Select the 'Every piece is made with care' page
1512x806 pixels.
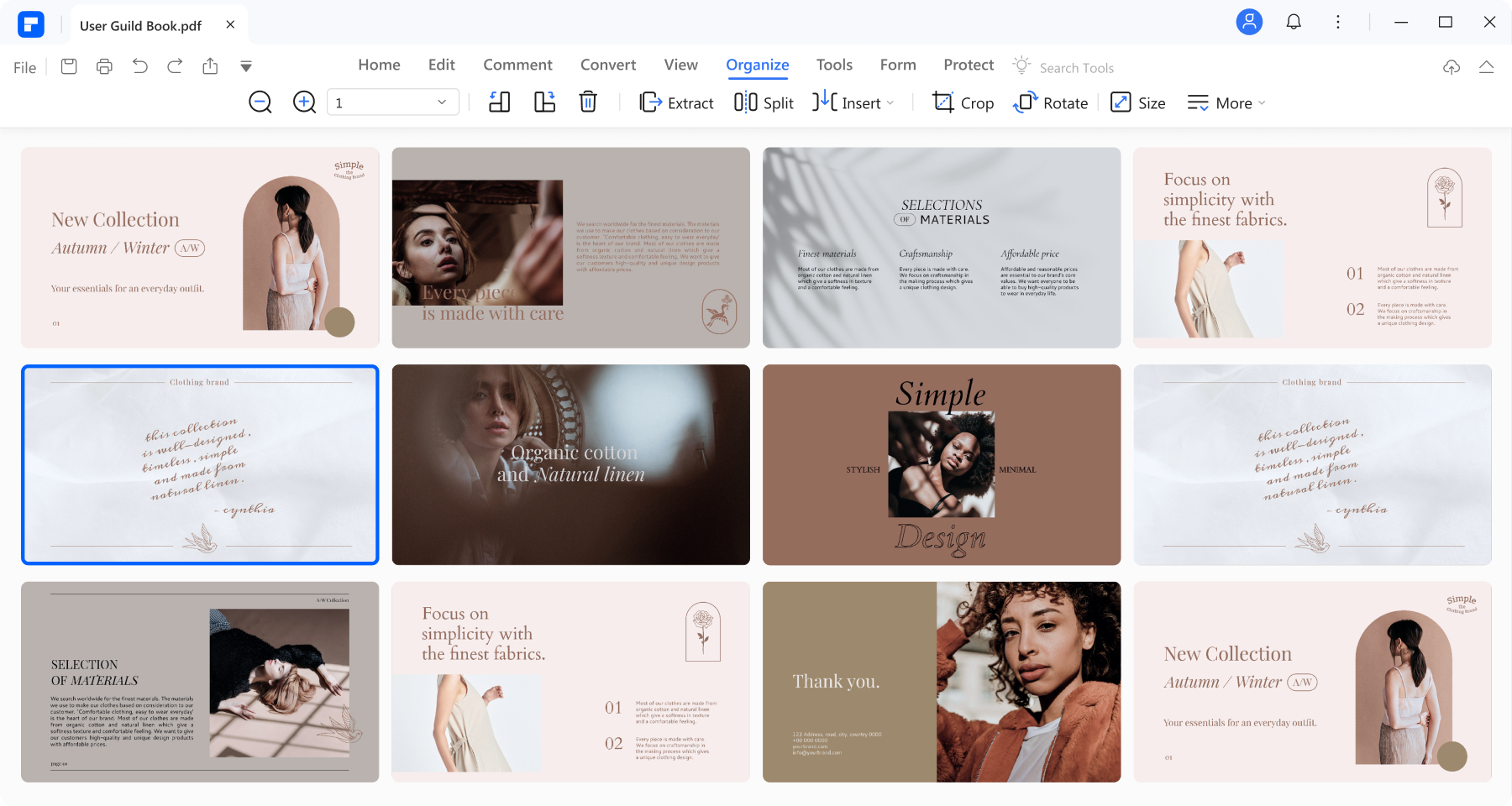(571, 248)
